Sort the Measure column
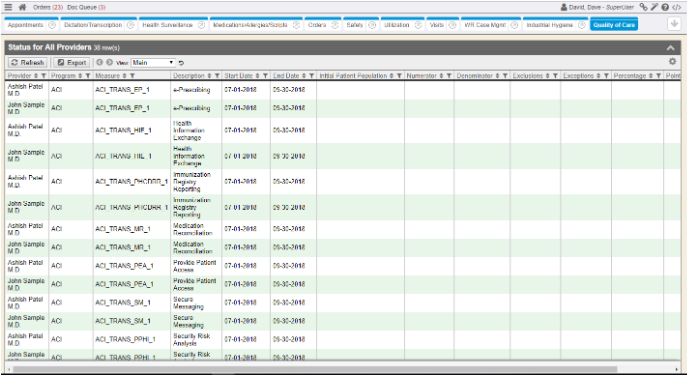Image resolution: width=688 pixels, height=376 pixels. tap(125, 76)
